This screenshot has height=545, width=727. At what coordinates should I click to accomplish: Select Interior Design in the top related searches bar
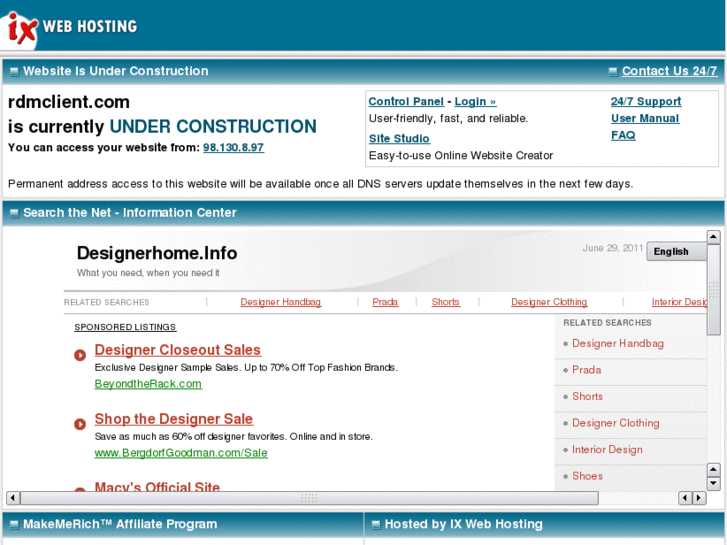pos(679,302)
